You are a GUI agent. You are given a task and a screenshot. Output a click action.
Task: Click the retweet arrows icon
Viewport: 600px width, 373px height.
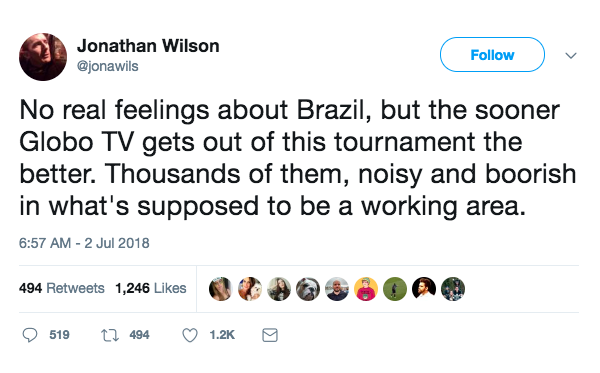(x=110, y=336)
